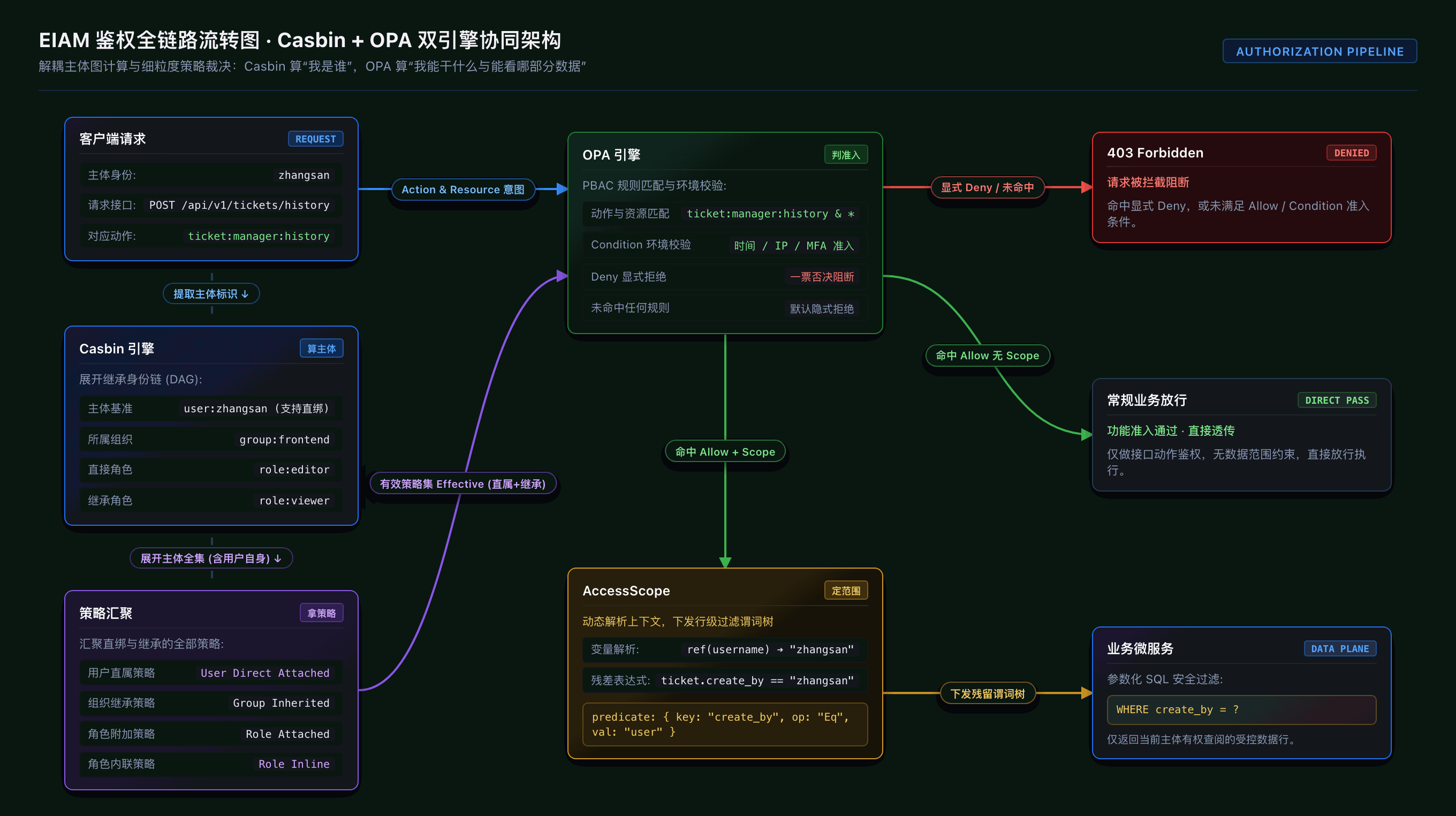Screen dimensions: 1456x816
Task: Select the 所属组织 group:frontend row
Action: (211, 440)
